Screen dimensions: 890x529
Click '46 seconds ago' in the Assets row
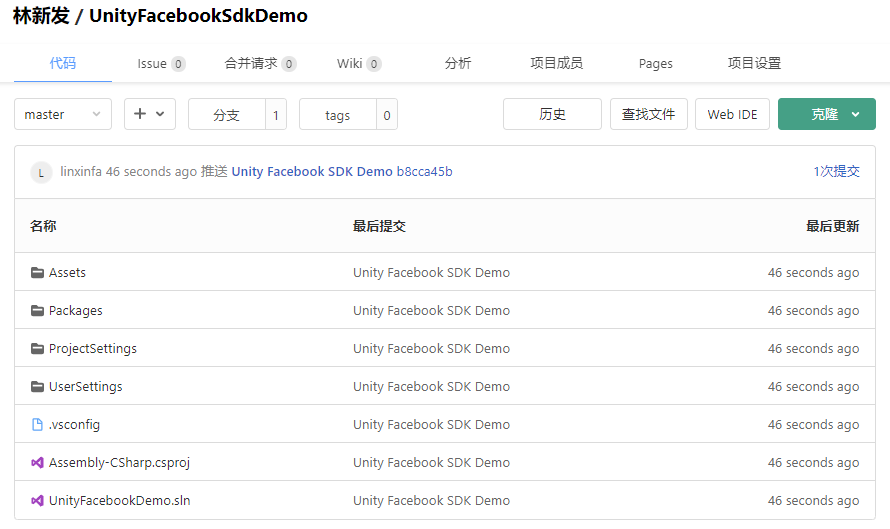(x=813, y=273)
